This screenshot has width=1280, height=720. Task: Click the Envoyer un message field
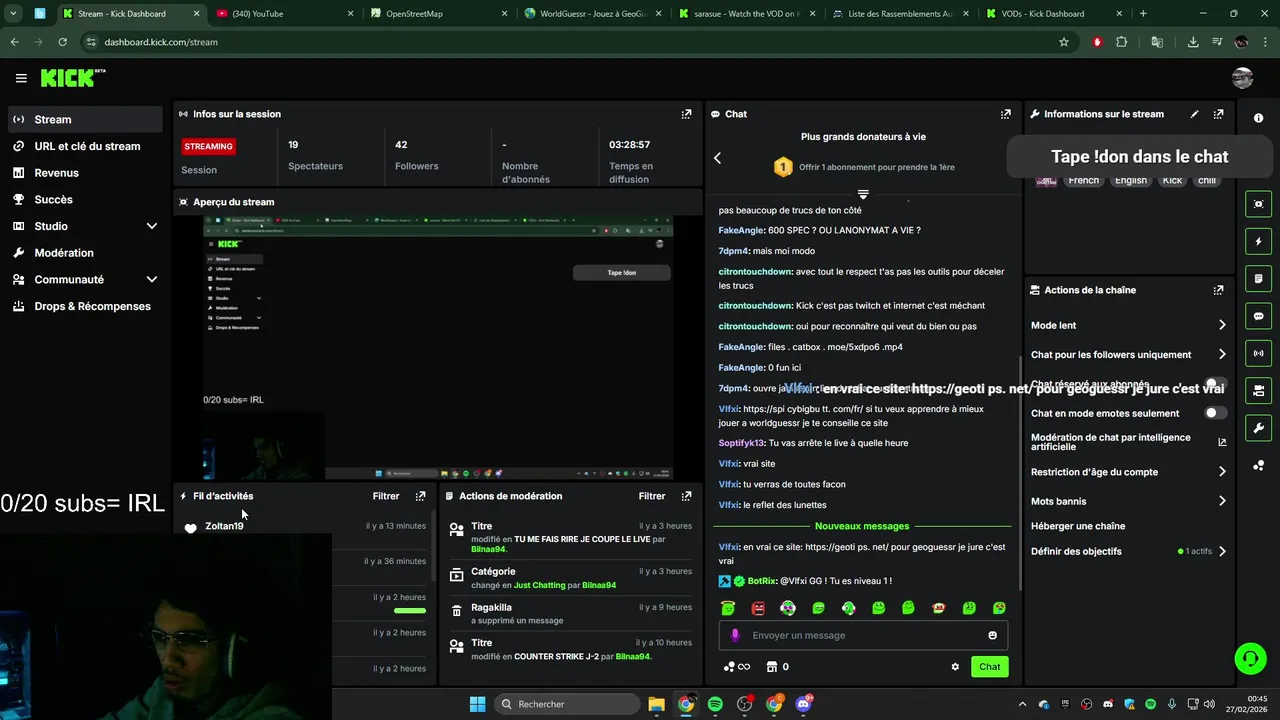[x=863, y=635]
